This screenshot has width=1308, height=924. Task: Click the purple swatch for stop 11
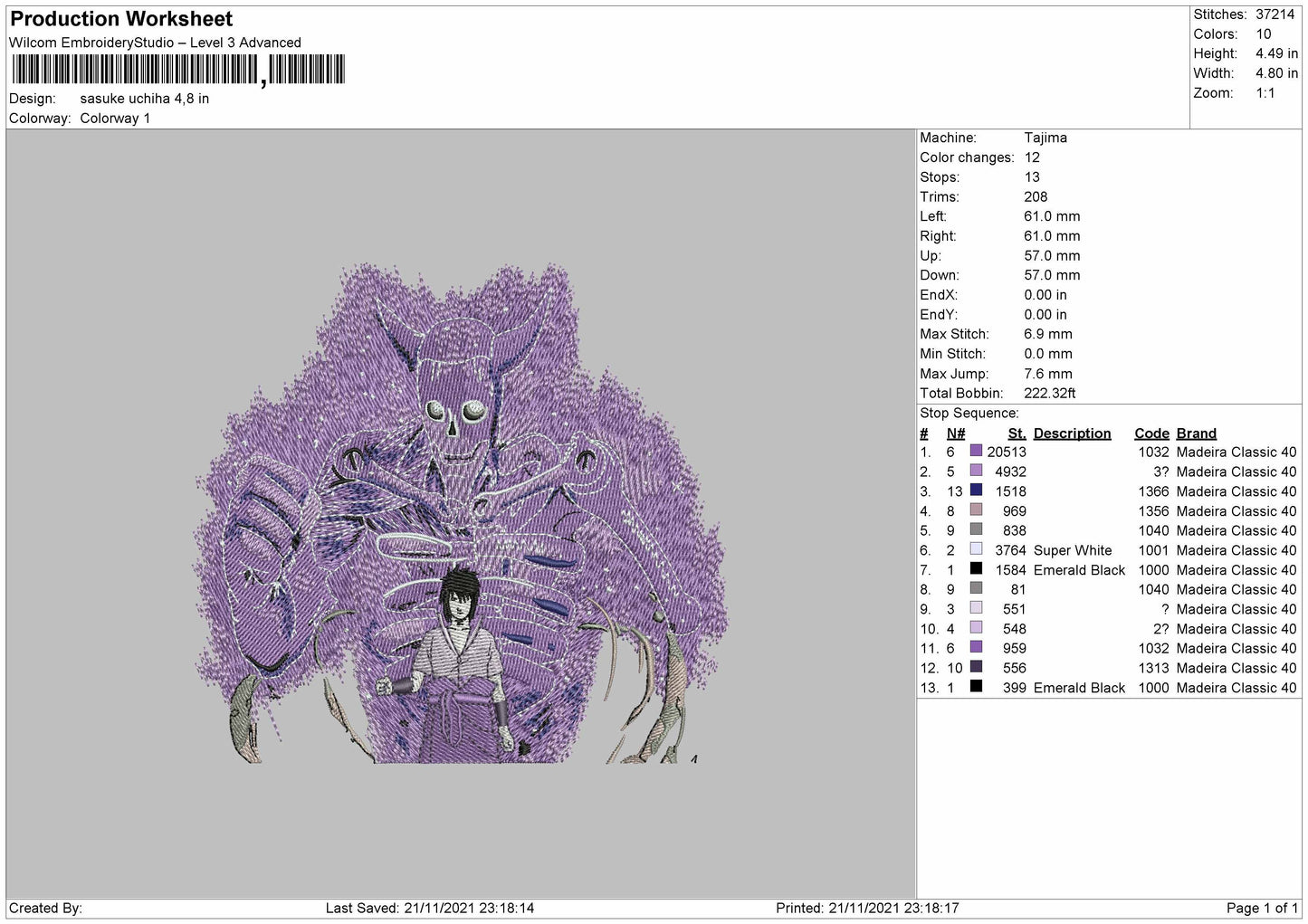pos(976,647)
